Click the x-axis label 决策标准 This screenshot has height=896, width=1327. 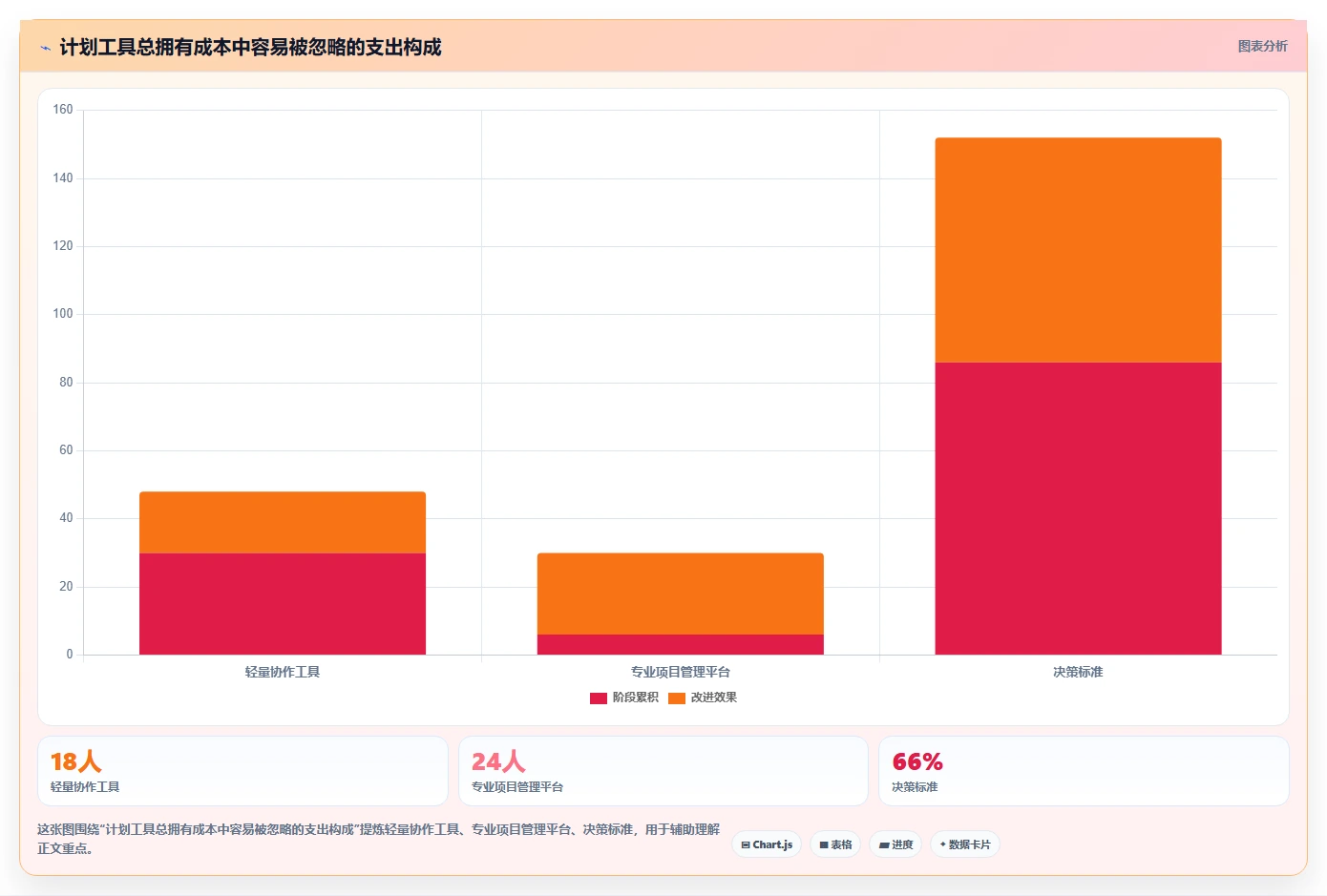point(1078,672)
